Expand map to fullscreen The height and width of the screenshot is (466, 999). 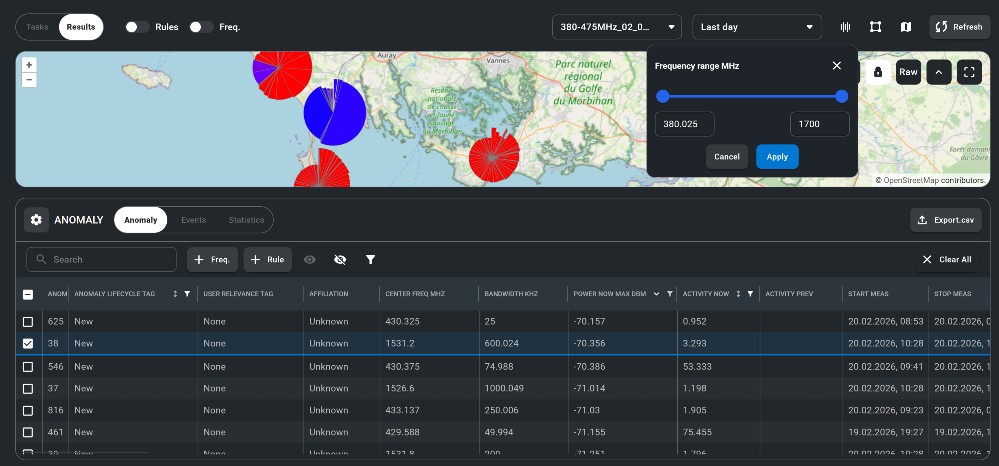[968, 72]
